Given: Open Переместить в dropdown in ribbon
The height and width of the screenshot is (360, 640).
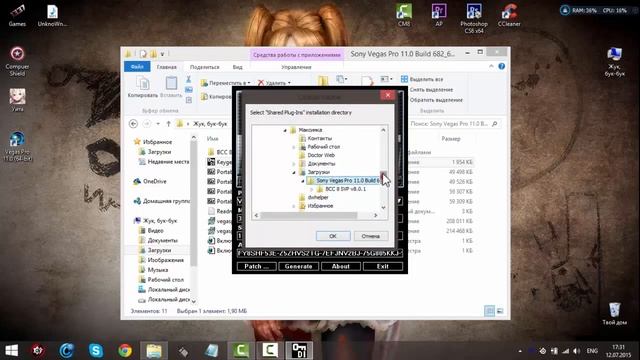Looking at the screenshot, I should point(225,83).
